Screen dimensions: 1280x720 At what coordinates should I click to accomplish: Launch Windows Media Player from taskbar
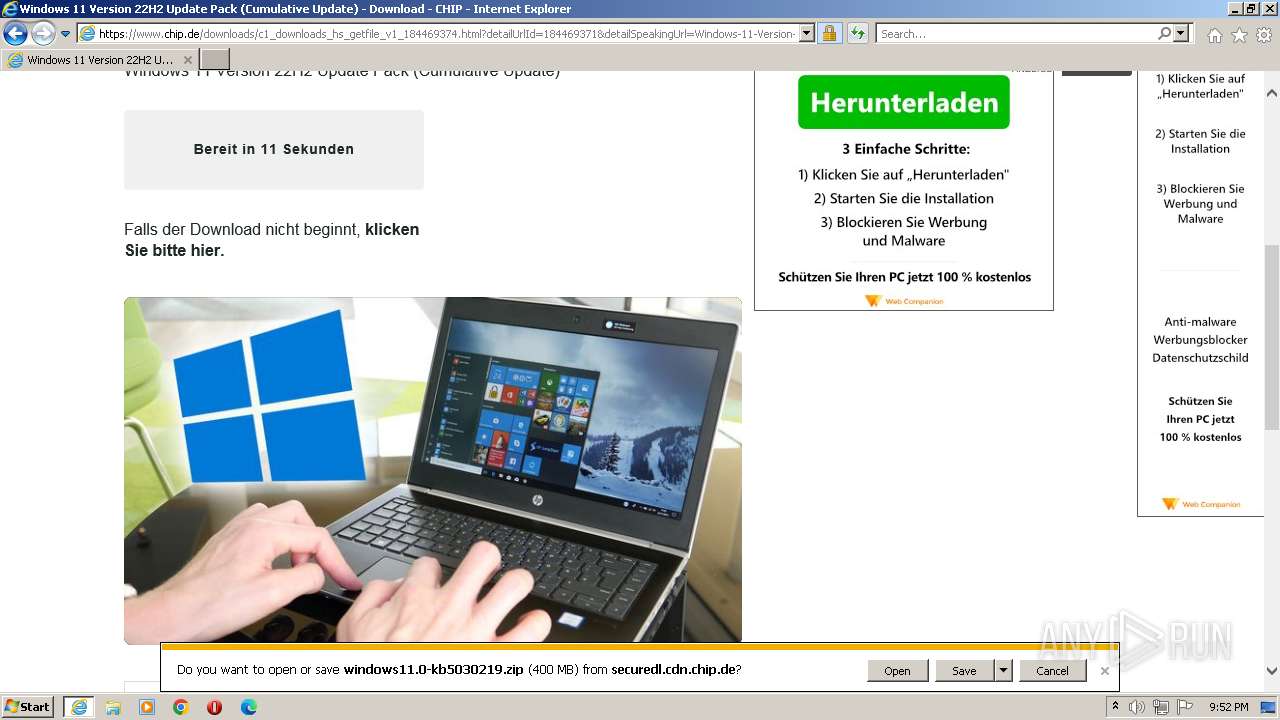tap(147, 707)
